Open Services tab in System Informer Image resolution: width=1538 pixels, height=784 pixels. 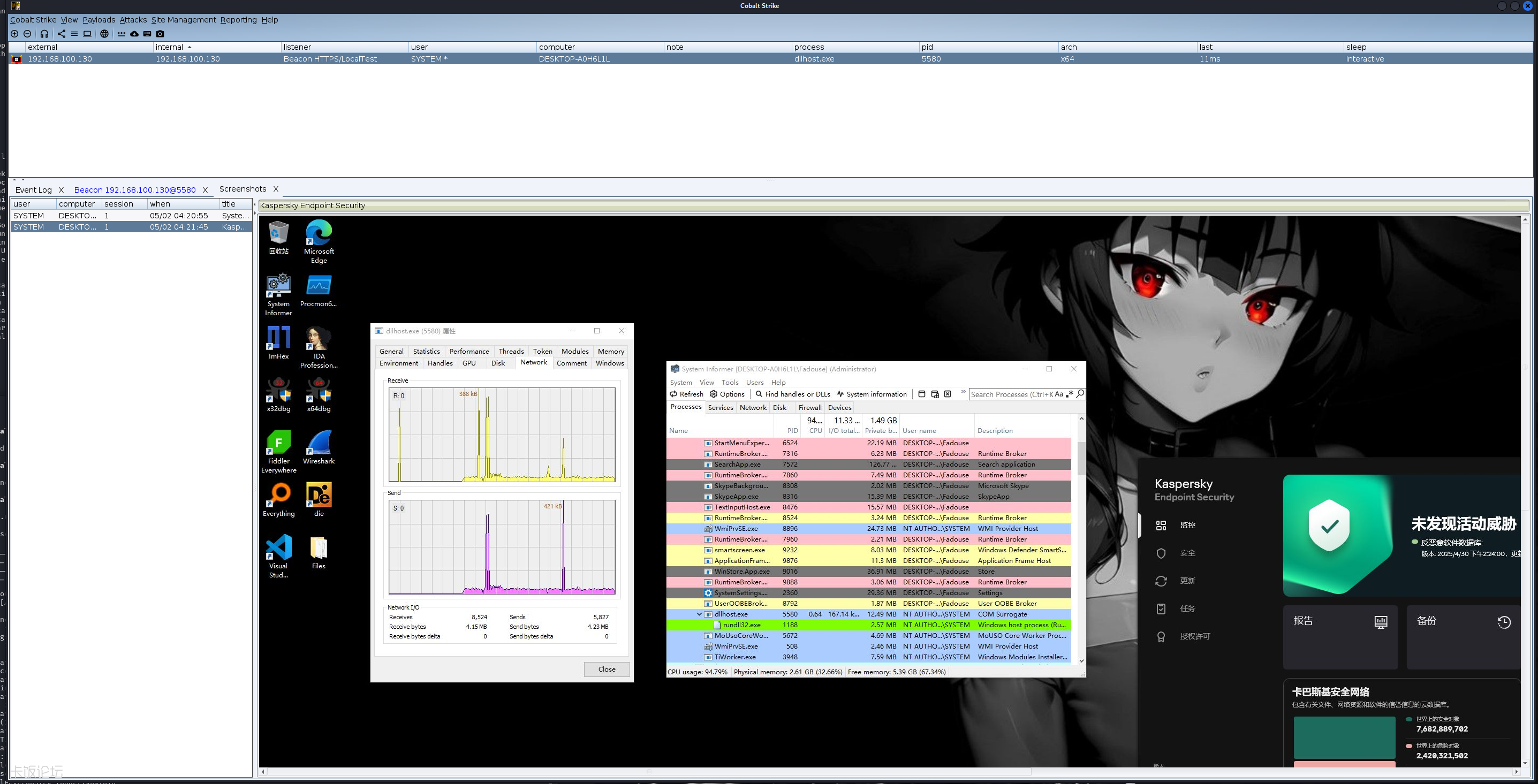(x=720, y=407)
